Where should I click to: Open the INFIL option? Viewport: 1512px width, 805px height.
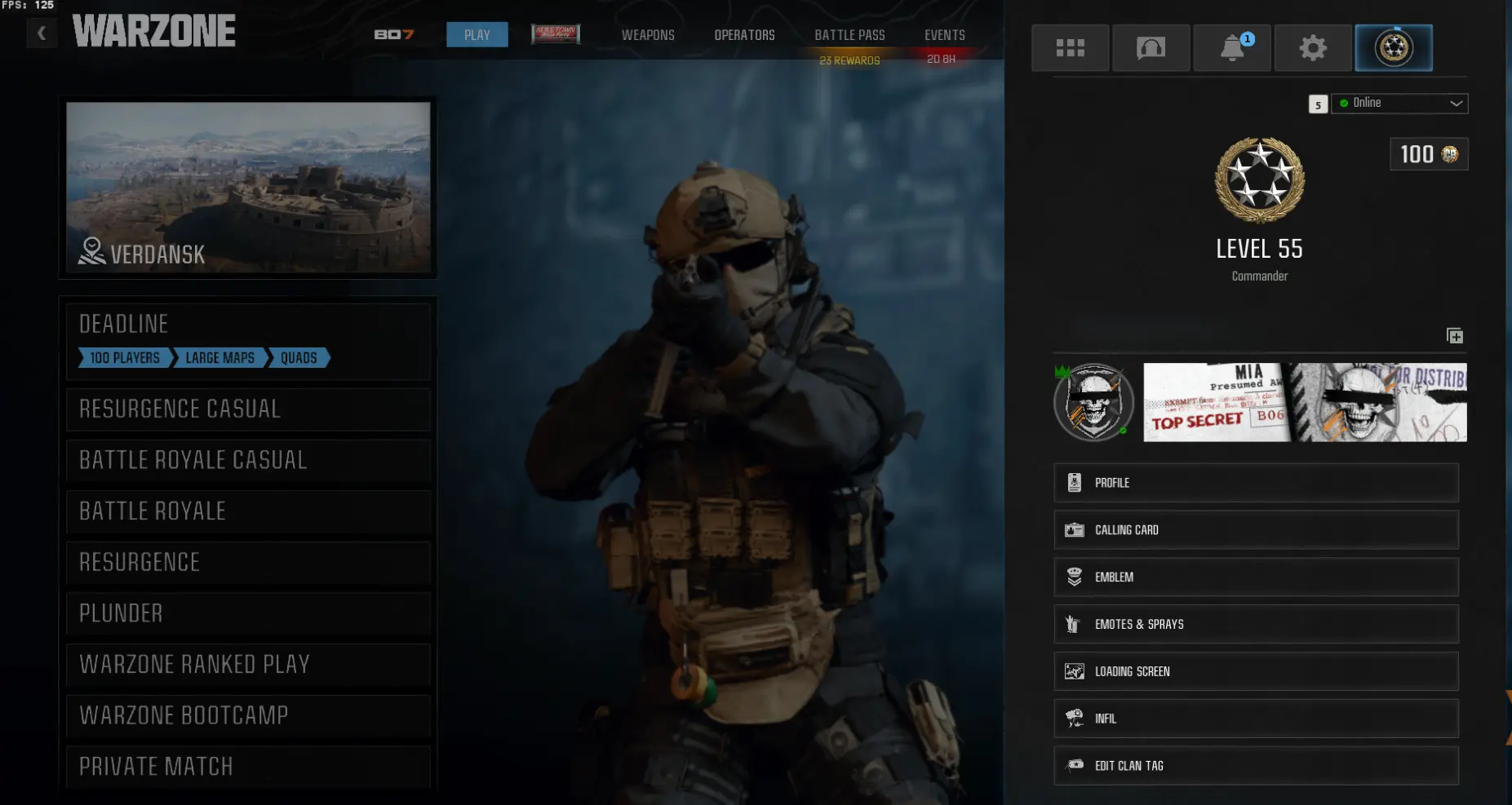click(1257, 719)
